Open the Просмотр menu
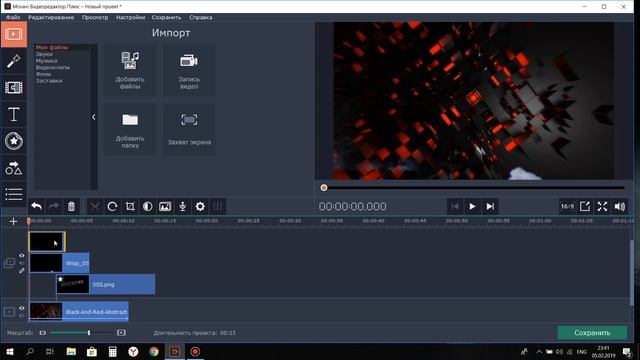The width and height of the screenshot is (640, 360). [x=95, y=18]
